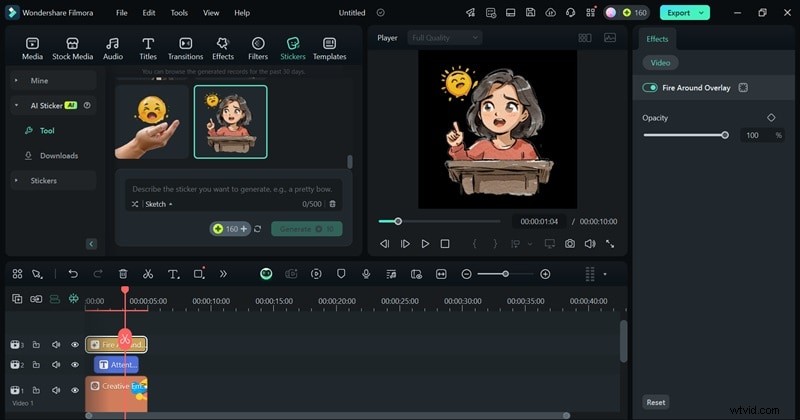Open the support headset icon
The width and height of the screenshot is (800, 420).
pos(570,13)
